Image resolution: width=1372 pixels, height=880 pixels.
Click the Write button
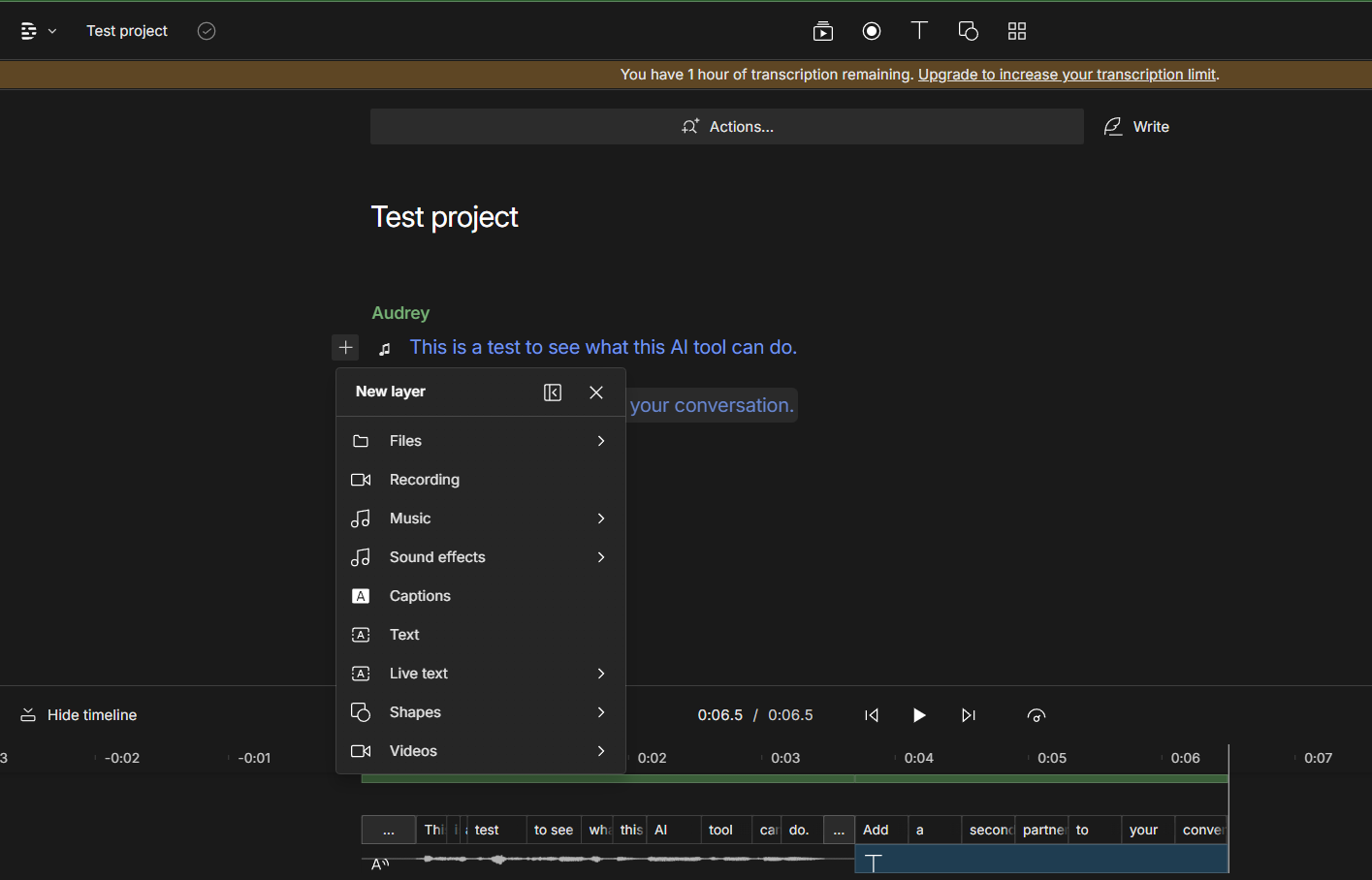pos(1136,127)
